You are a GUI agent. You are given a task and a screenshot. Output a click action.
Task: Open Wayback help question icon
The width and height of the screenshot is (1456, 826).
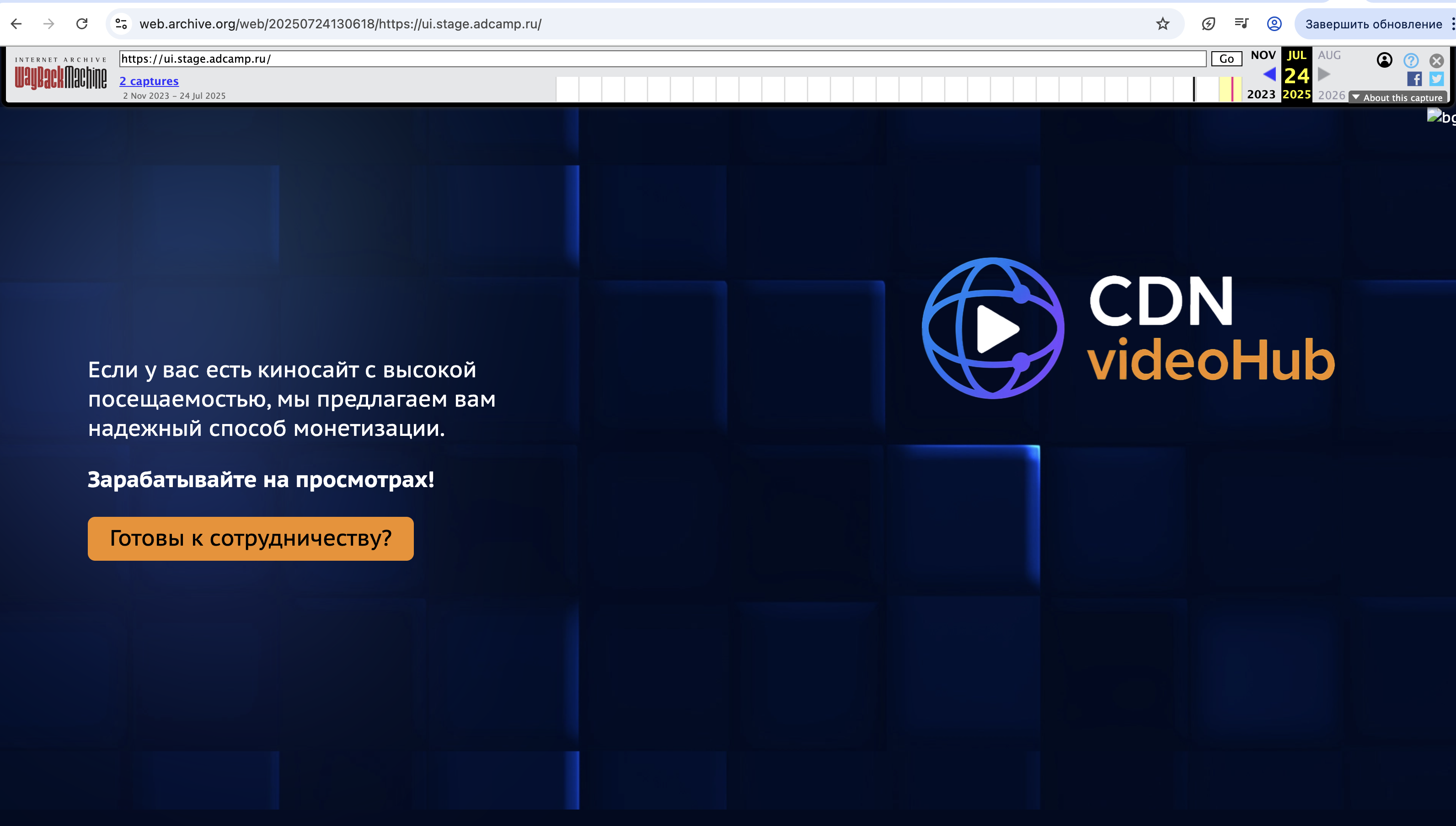[1411, 60]
